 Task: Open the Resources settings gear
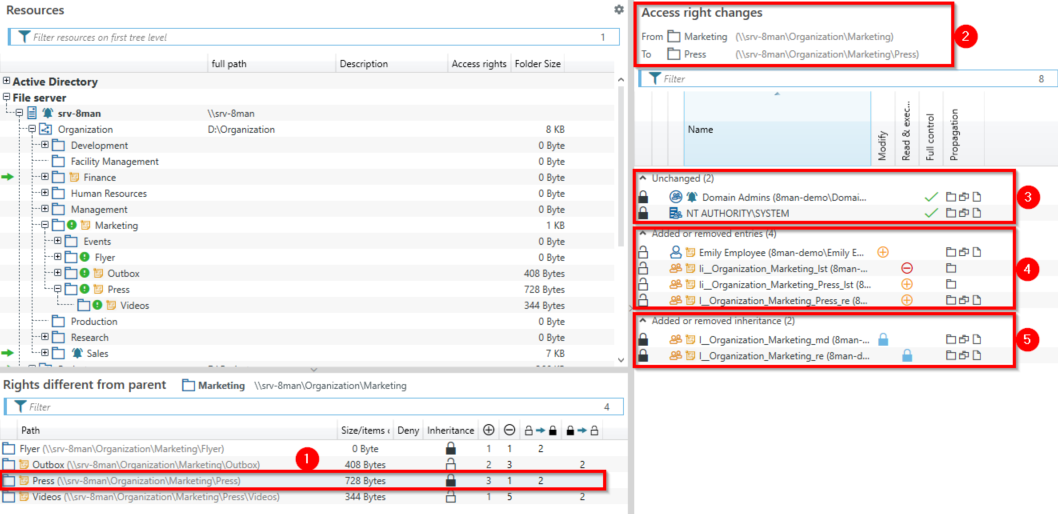(x=619, y=10)
